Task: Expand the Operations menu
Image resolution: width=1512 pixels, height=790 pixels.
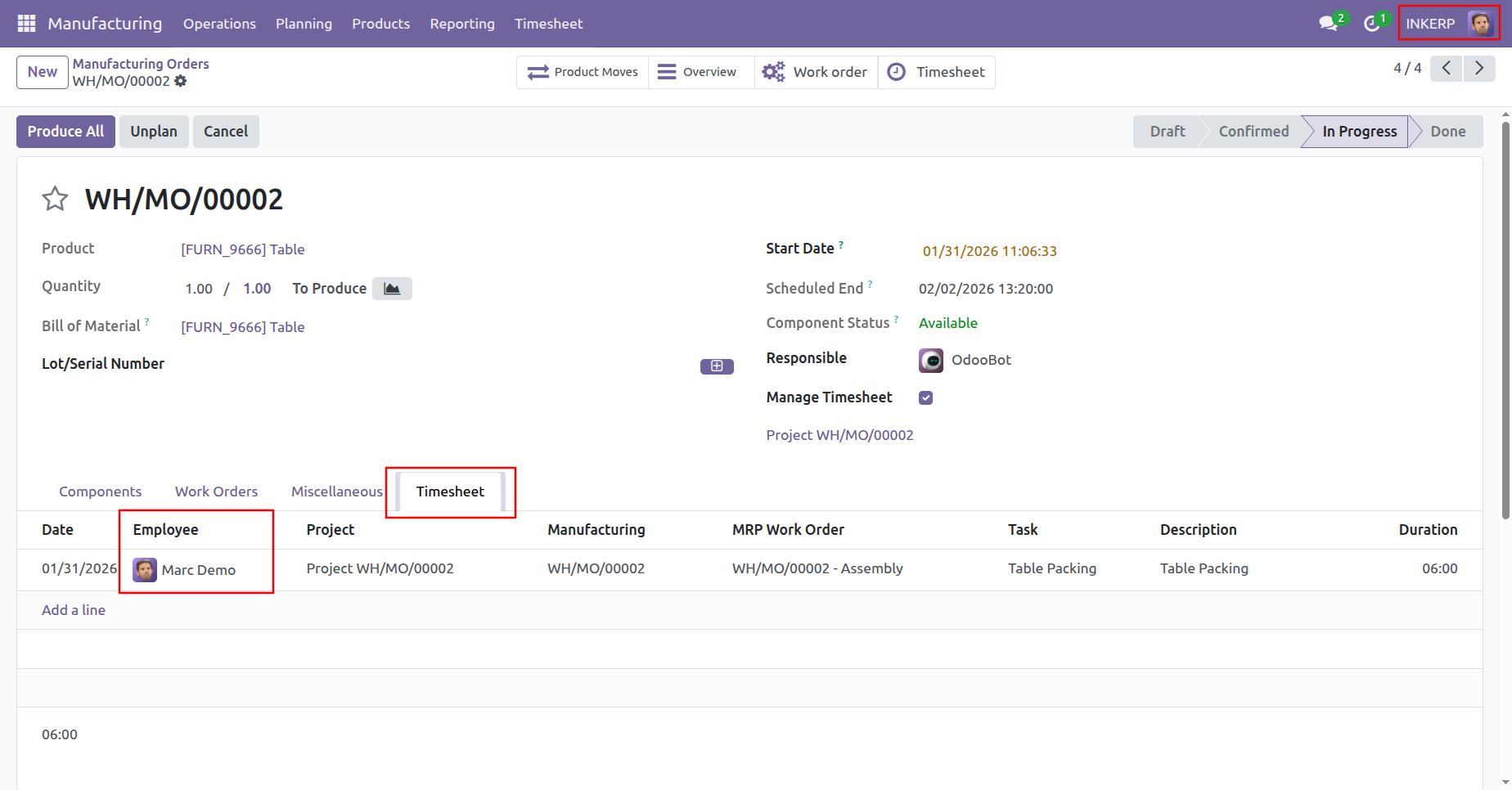Action: [x=219, y=24]
